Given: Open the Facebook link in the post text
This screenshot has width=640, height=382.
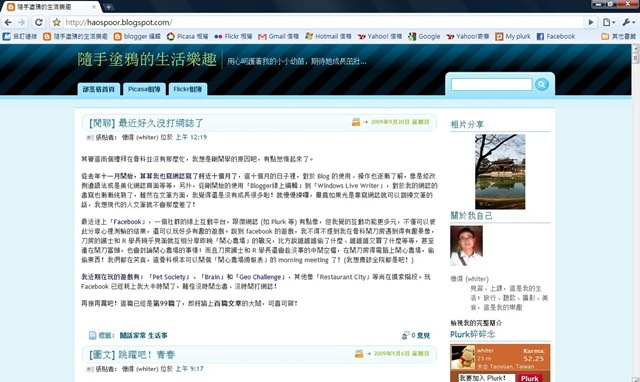Looking at the screenshot, I should (127, 222).
